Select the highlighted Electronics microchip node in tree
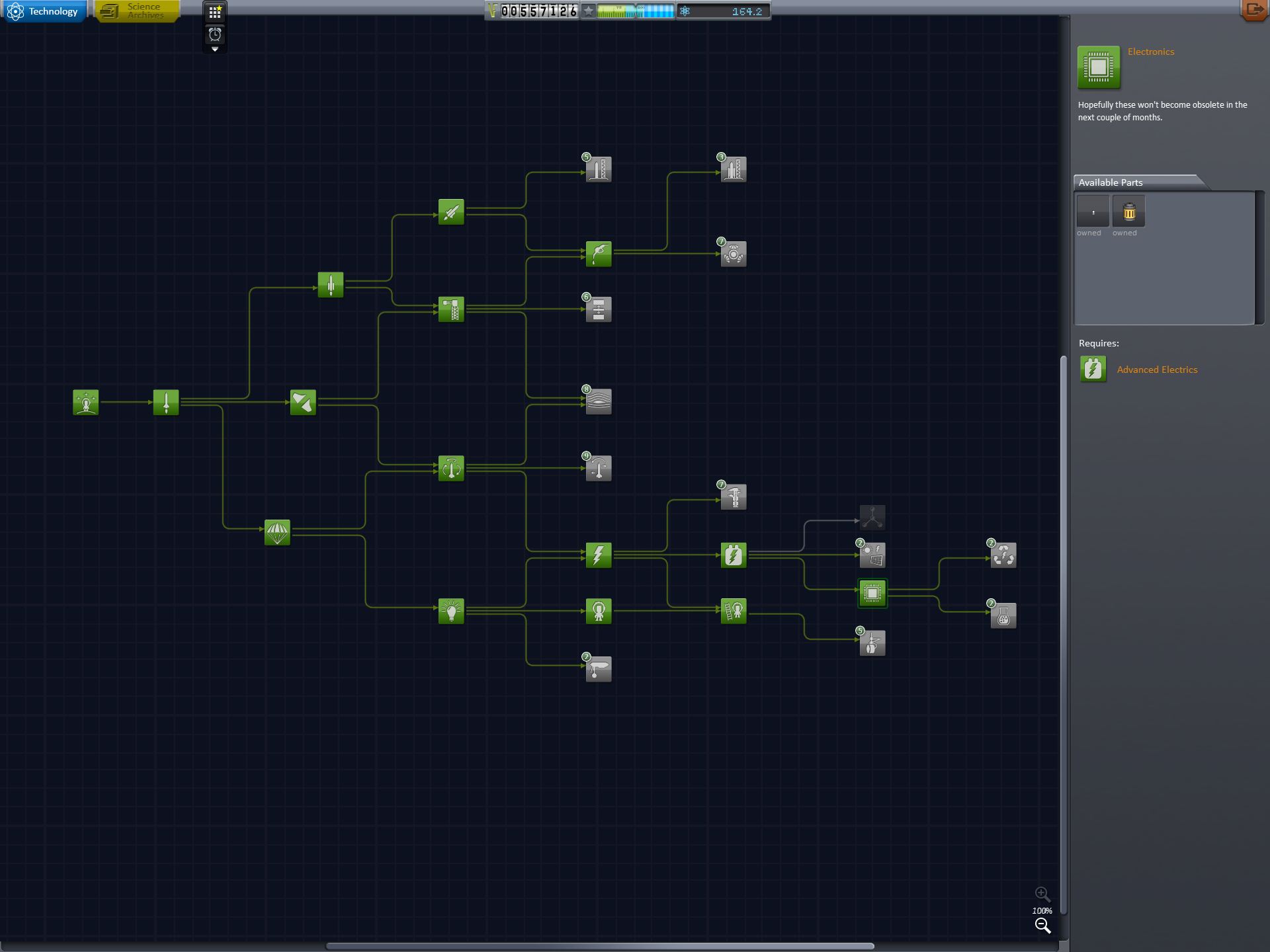This screenshot has height=952, width=1270. (872, 594)
